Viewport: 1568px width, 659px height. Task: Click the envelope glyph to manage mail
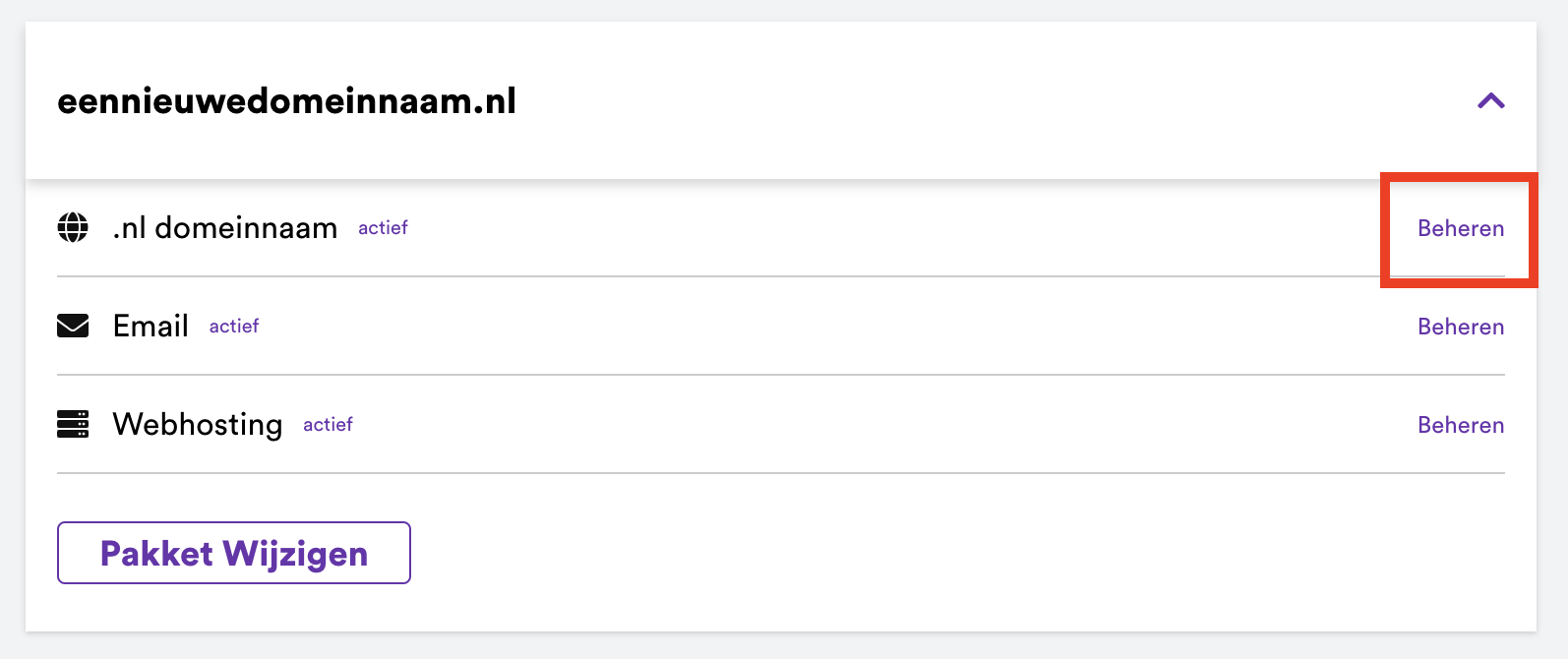coord(73,326)
